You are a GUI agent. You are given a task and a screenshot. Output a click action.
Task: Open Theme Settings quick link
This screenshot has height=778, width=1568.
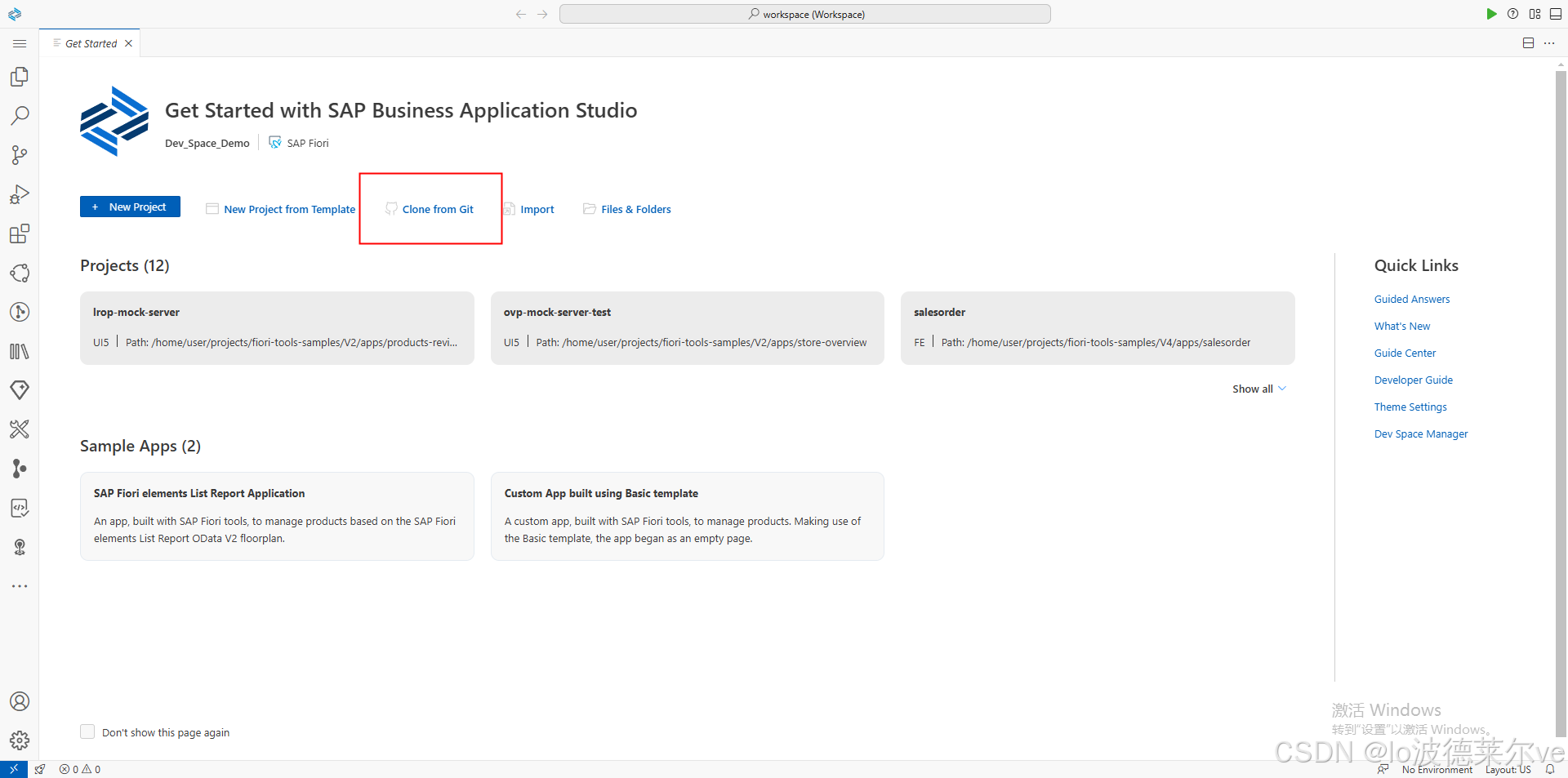pyautogui.click(x=1410, y=407)
